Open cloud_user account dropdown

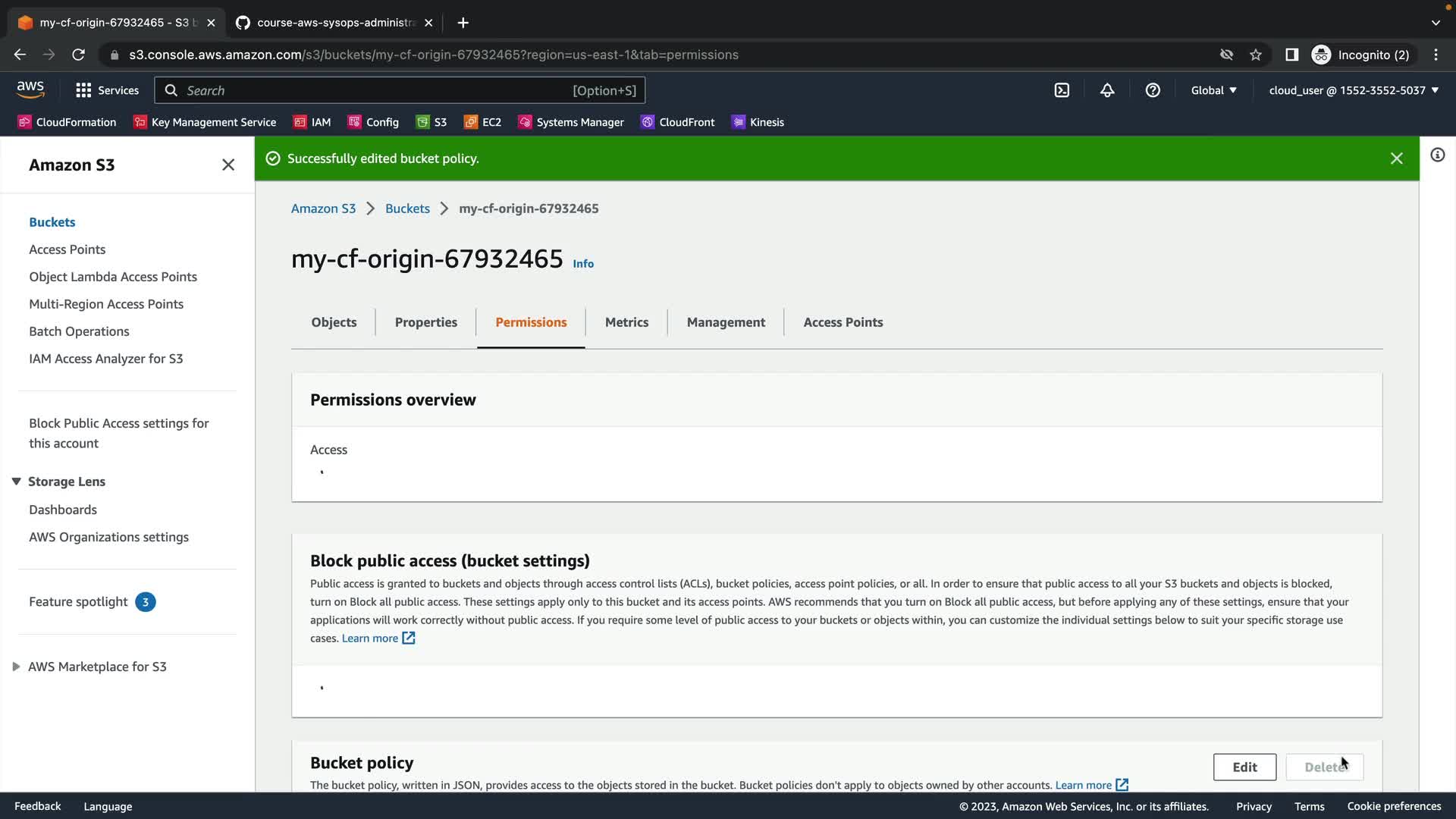click(1354, 90)
